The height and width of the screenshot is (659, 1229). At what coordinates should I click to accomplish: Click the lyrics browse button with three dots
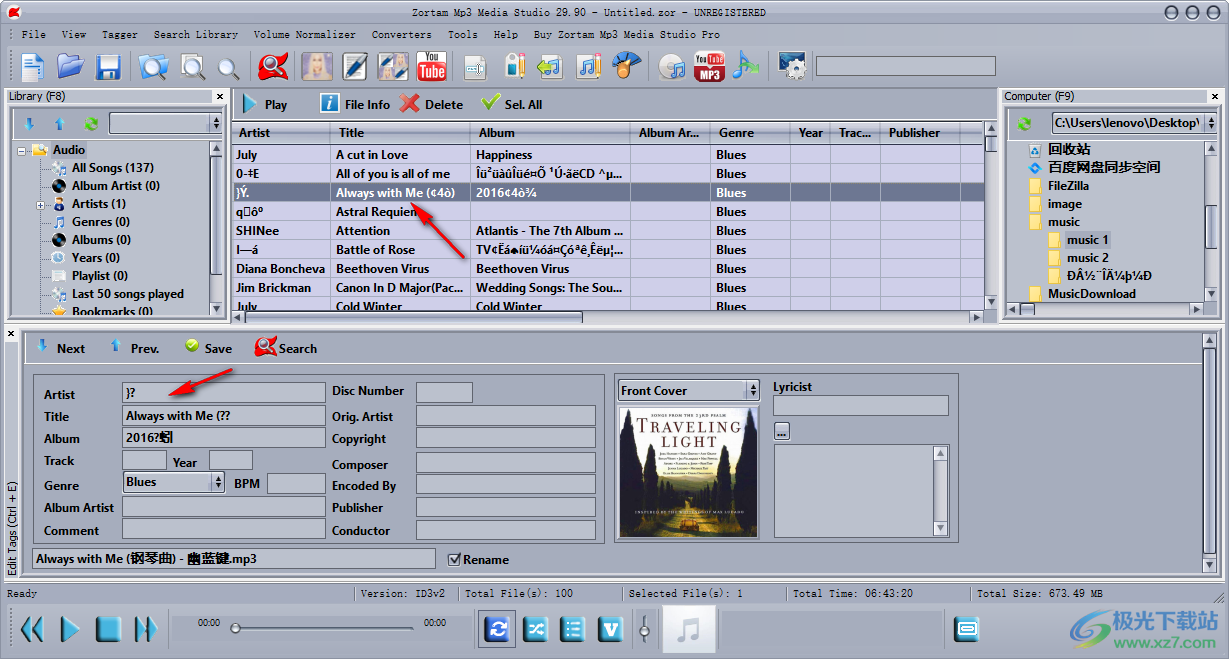point(782,431)
